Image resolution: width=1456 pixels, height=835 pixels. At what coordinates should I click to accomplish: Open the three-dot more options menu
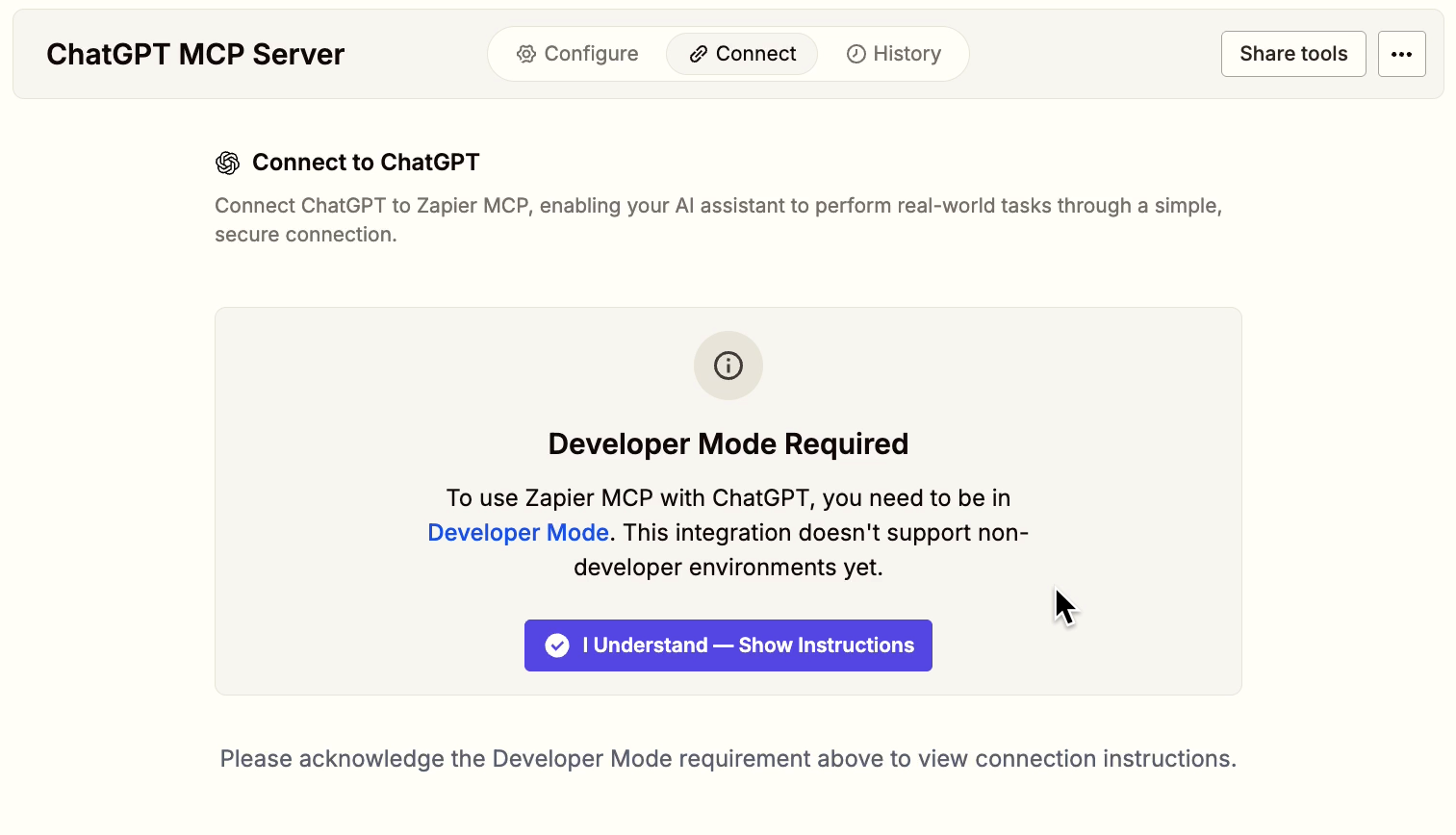pos(1401,54)
